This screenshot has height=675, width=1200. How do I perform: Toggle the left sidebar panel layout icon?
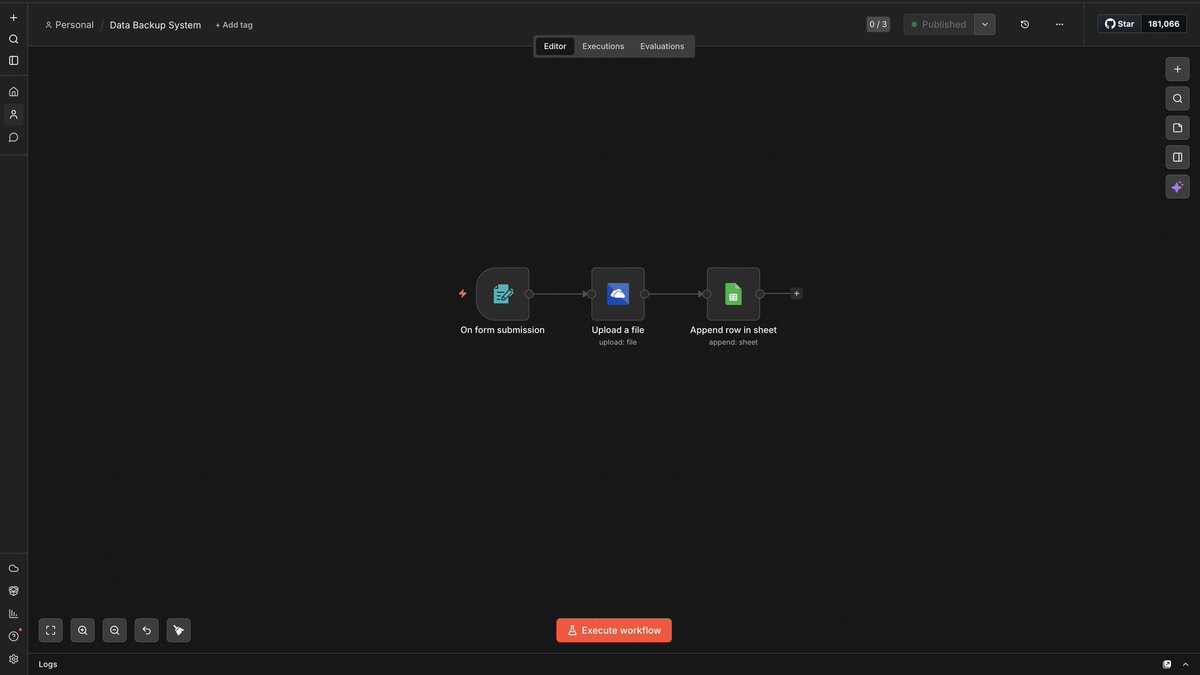[x=13, y=60]
